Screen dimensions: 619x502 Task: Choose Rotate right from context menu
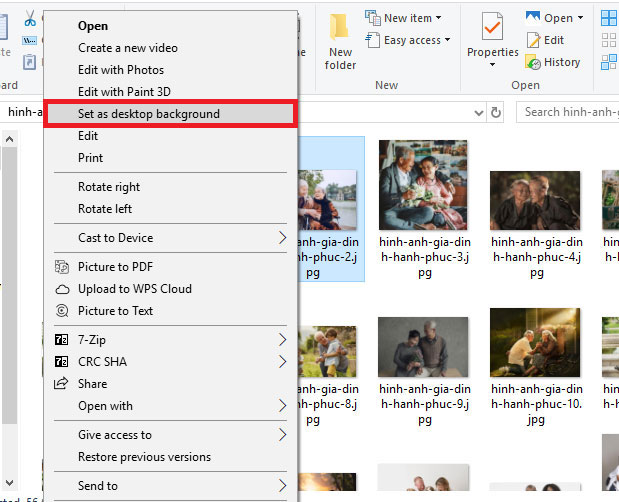coord(109,187)
